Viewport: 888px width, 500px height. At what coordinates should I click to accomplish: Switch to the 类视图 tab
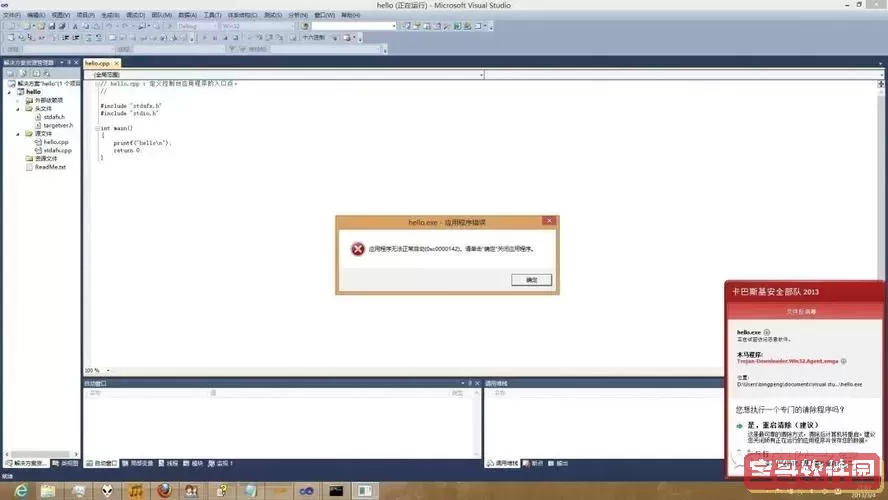coord(66,463)
